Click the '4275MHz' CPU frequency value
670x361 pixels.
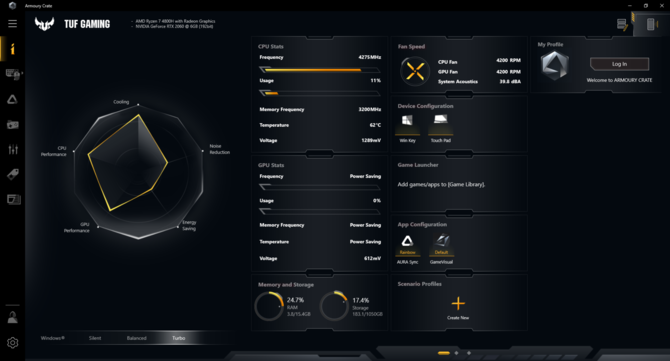point(370,57)
